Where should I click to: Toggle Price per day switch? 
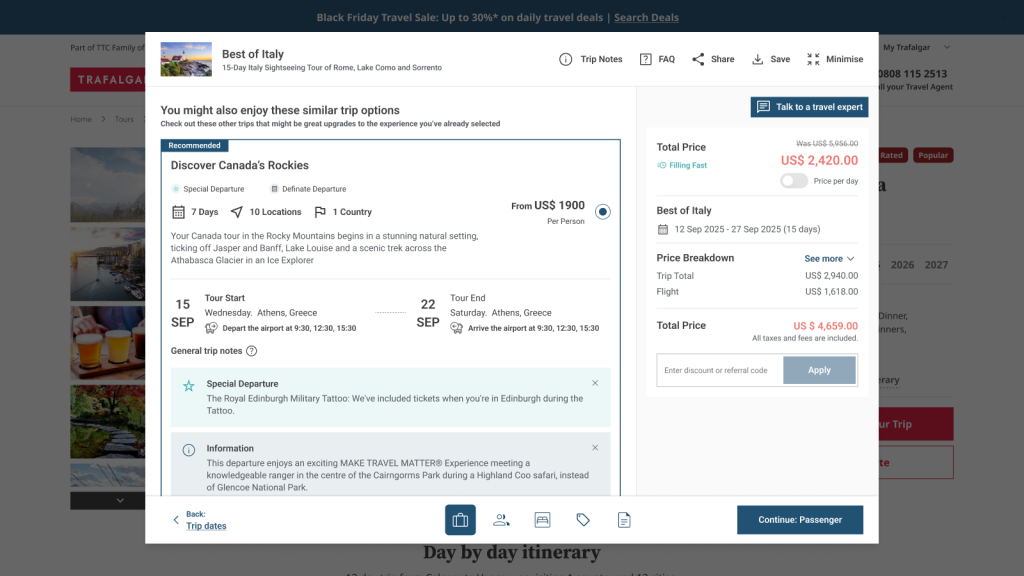pyautogui.click(x=794, y=181)
